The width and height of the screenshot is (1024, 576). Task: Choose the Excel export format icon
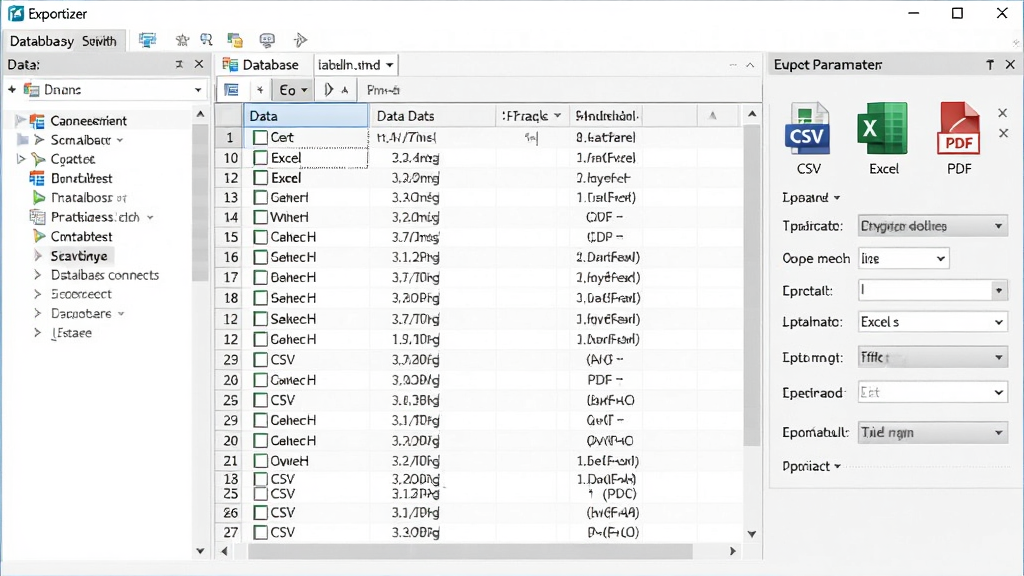883,129
